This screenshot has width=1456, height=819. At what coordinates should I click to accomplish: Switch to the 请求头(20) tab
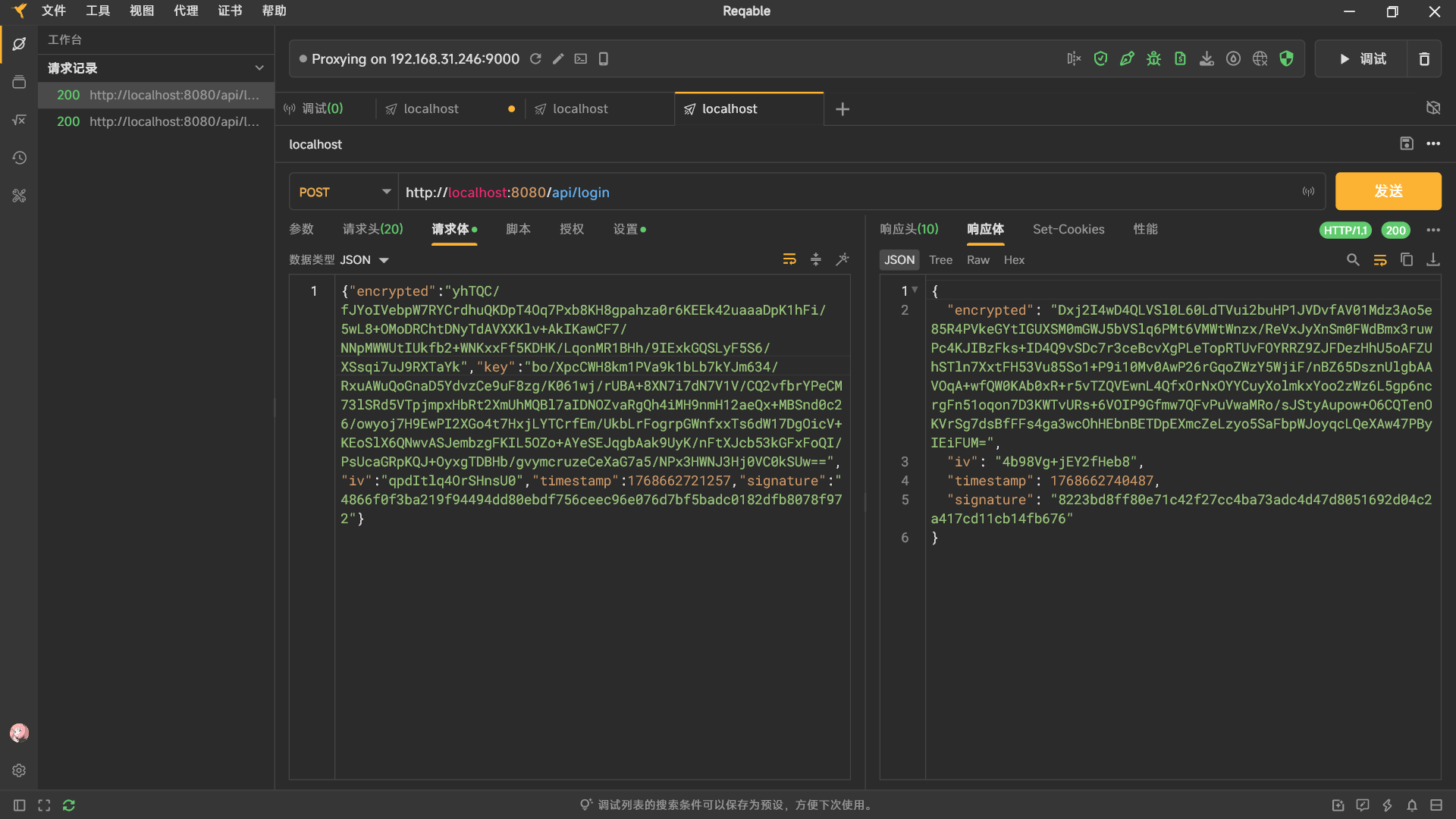(372, 229)
